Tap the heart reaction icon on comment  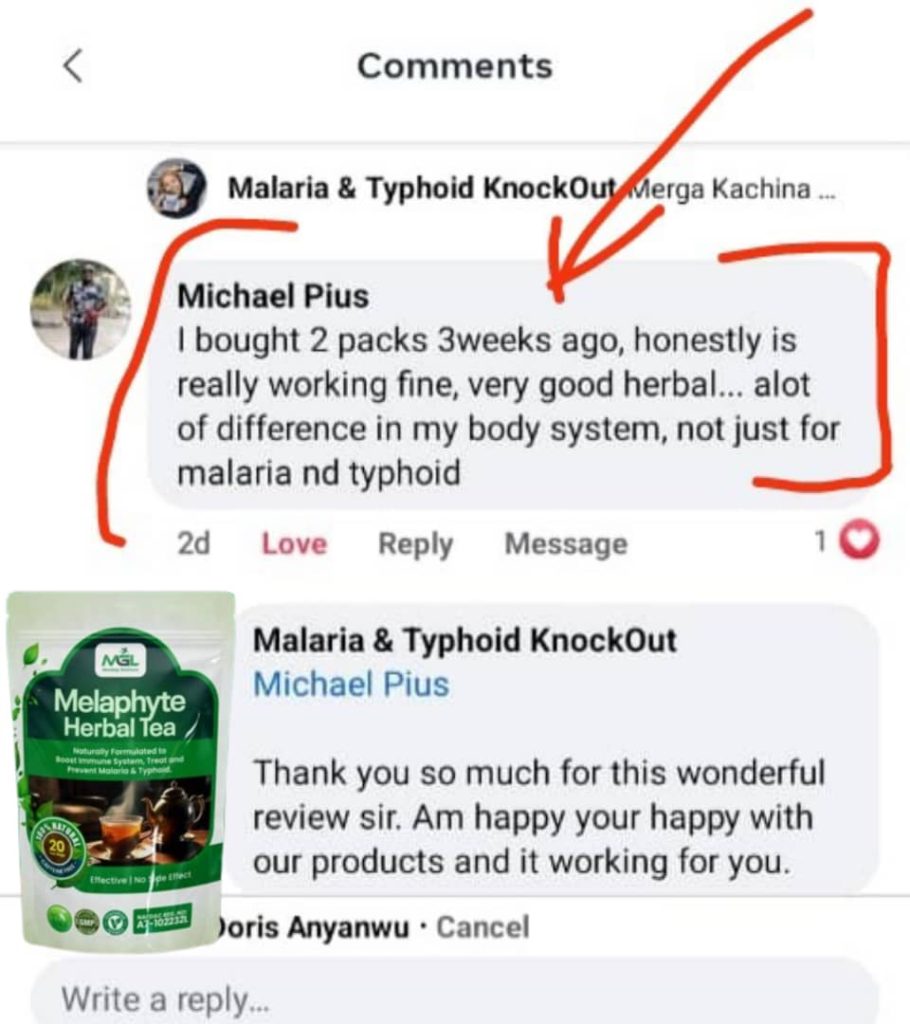(859, 540)
